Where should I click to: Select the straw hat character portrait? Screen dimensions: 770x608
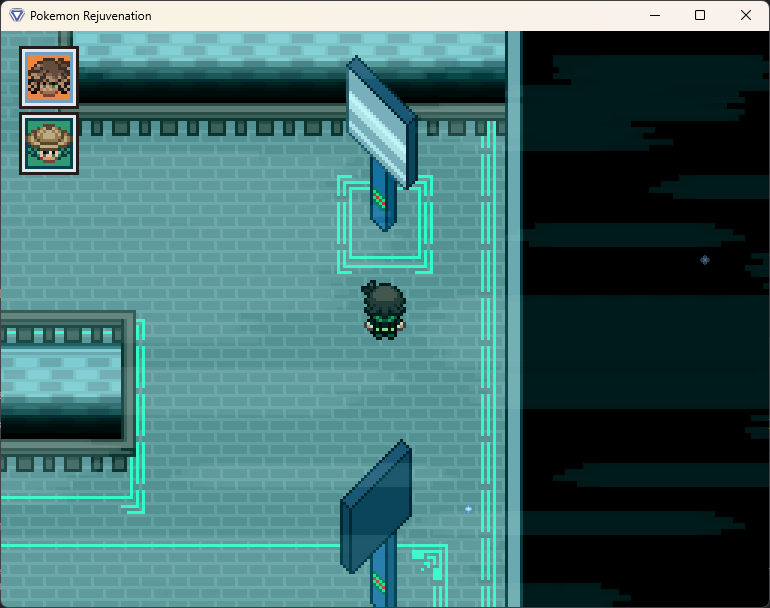pos(49,144)
